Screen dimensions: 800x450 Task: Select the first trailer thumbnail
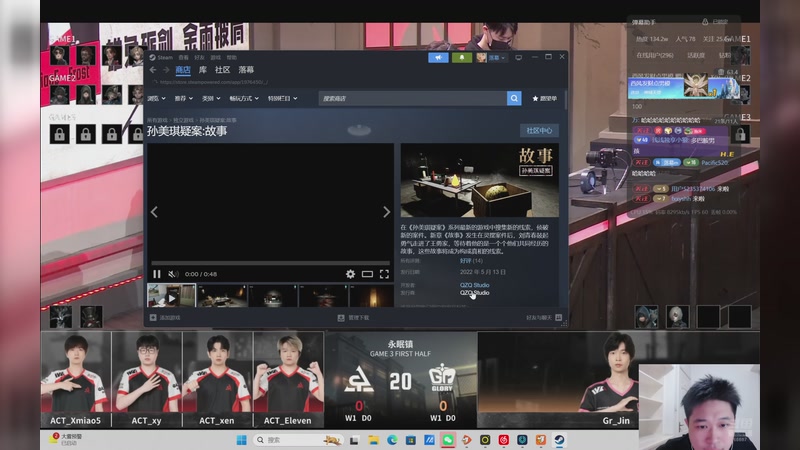171,295
